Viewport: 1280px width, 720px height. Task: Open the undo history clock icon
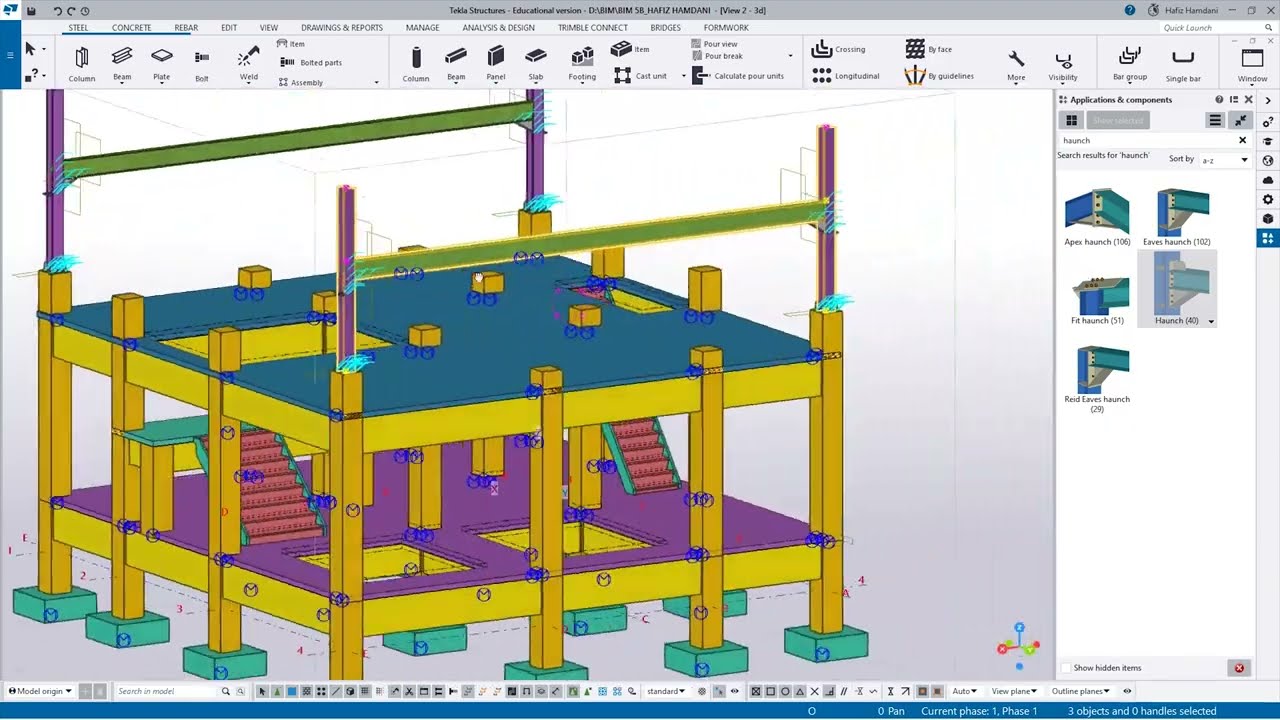[85, 11]
